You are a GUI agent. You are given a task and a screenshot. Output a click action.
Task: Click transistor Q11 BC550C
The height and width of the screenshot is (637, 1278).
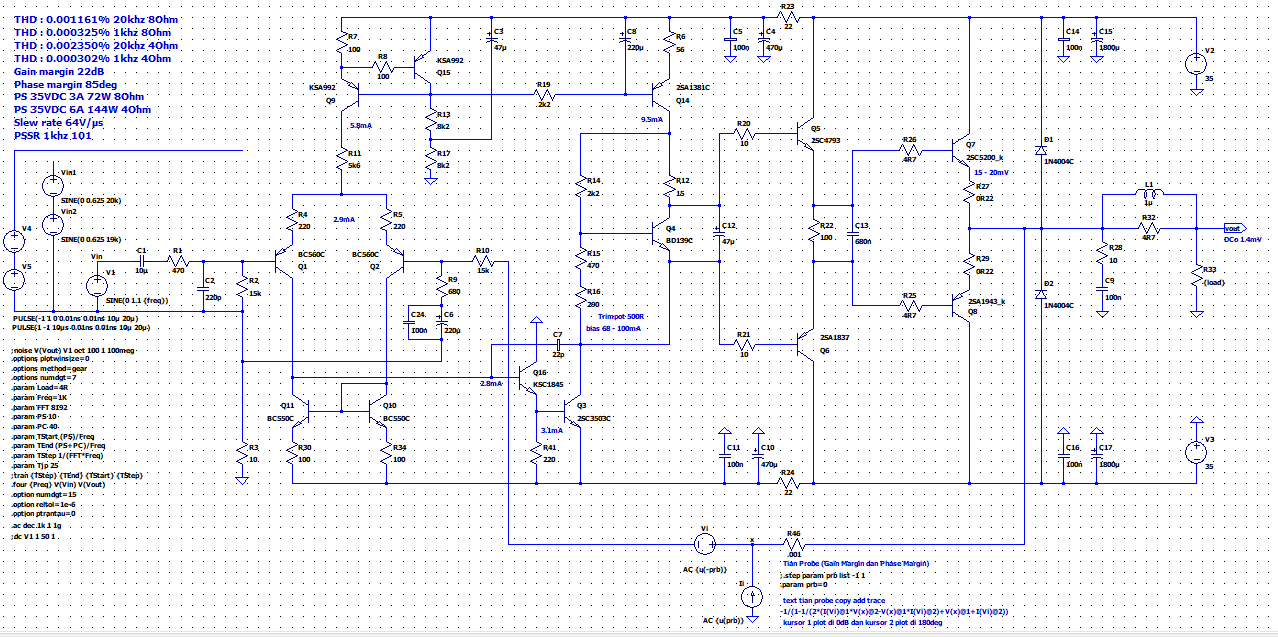point(300,410)
